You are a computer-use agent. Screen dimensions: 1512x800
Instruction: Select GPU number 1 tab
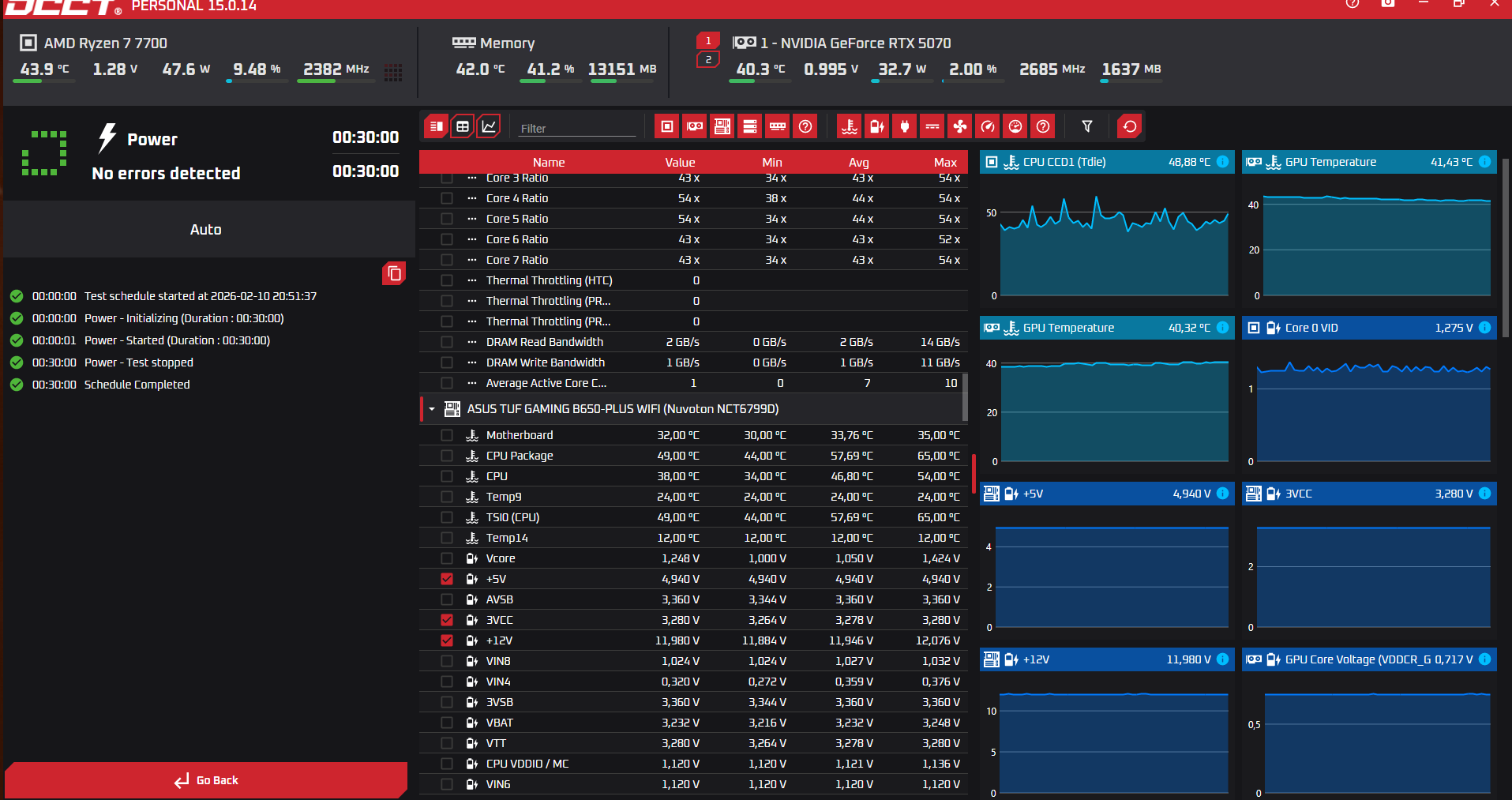[x=708, y=41]
